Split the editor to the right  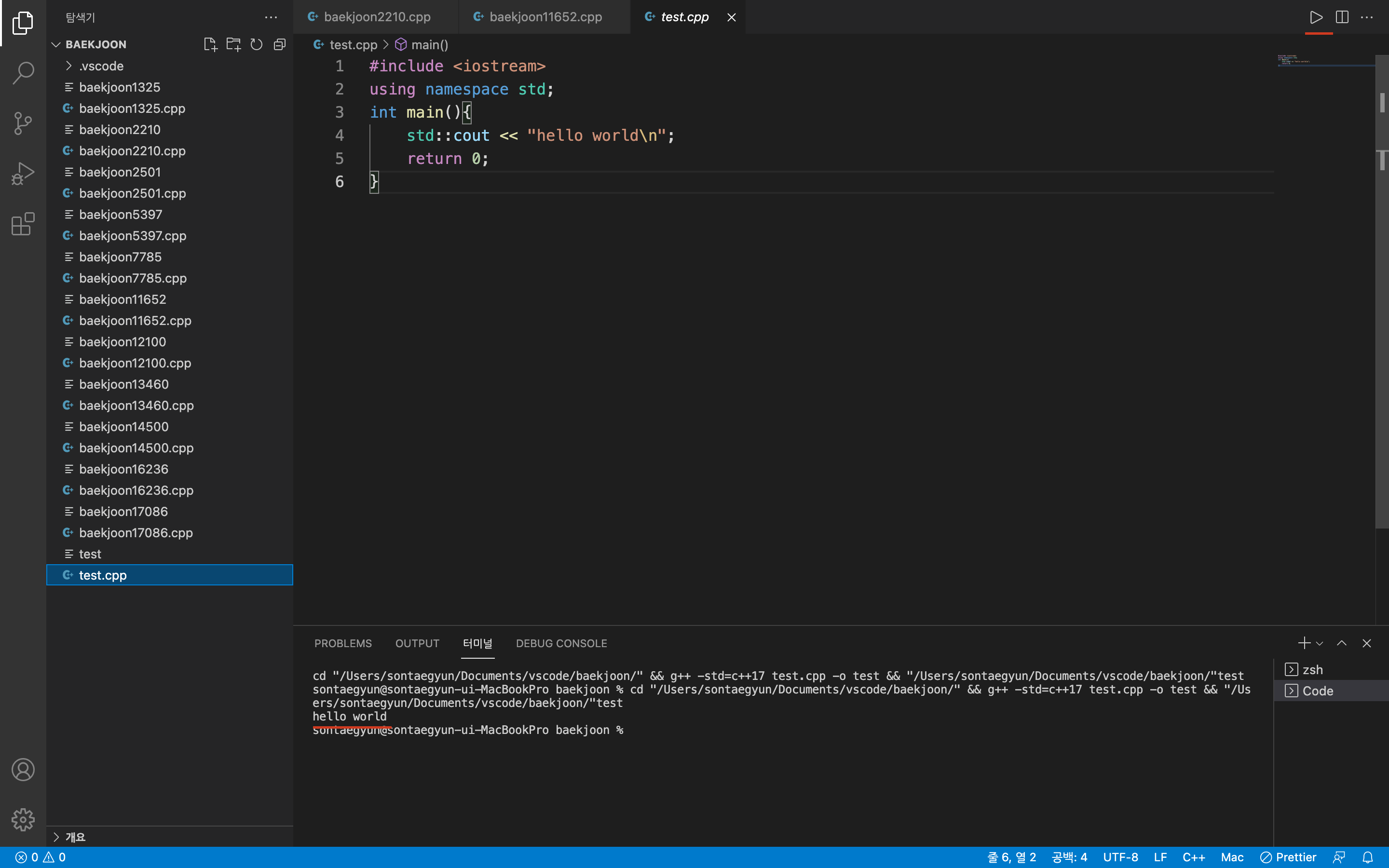click(1342, 17)
